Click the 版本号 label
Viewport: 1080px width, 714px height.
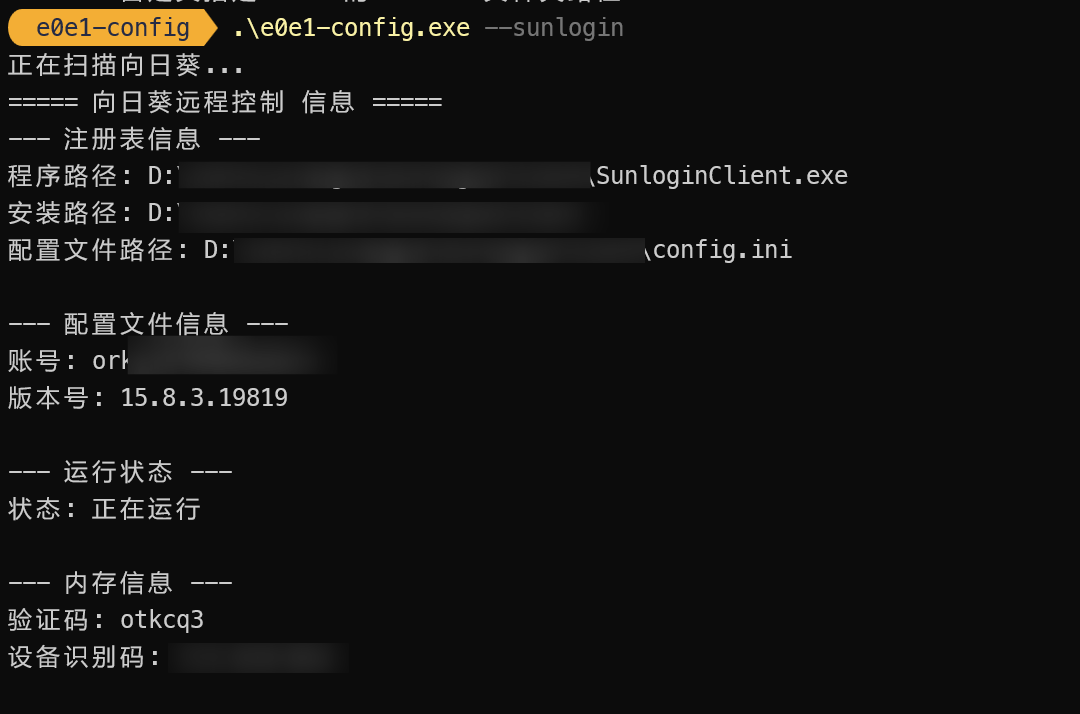[x=48, y=398]
